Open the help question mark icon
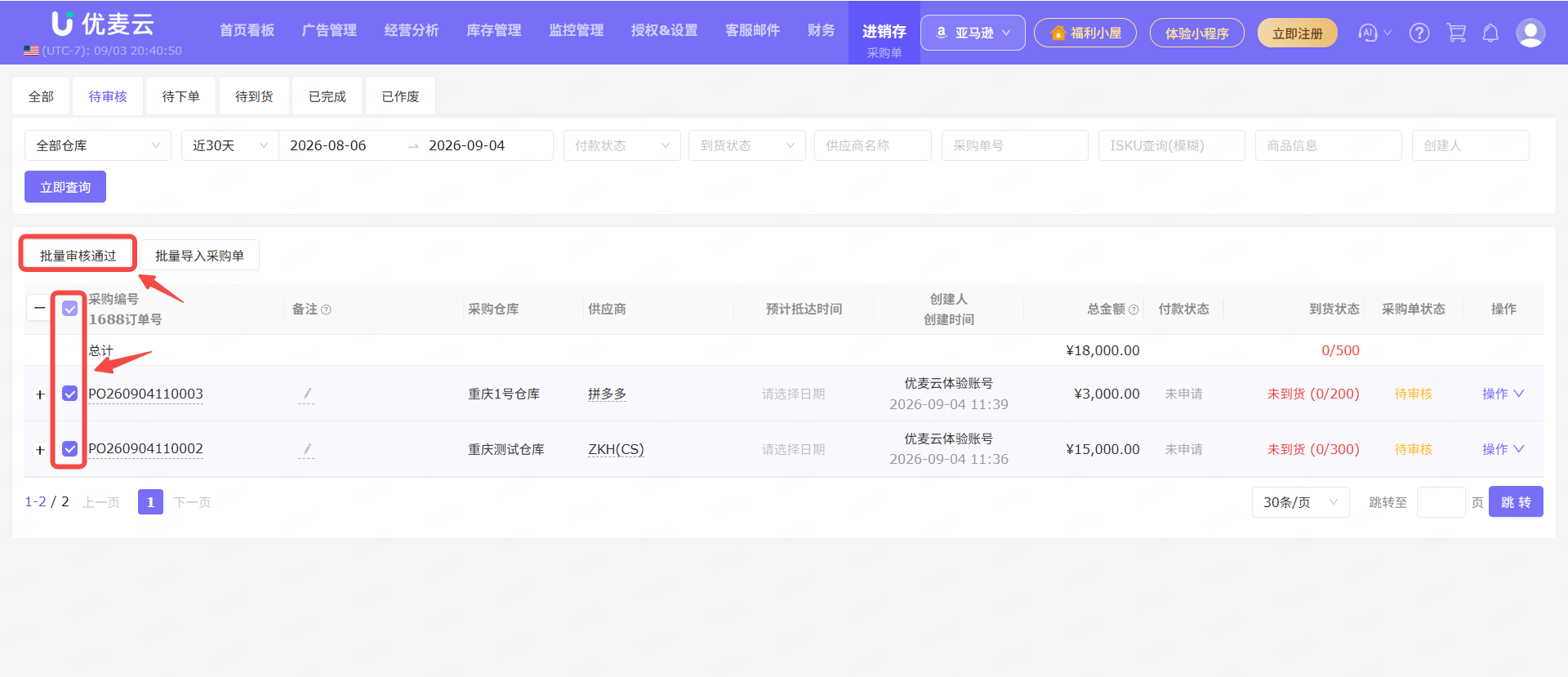The height and width of the screenshot is (677, 1568). coord(1419,33)
